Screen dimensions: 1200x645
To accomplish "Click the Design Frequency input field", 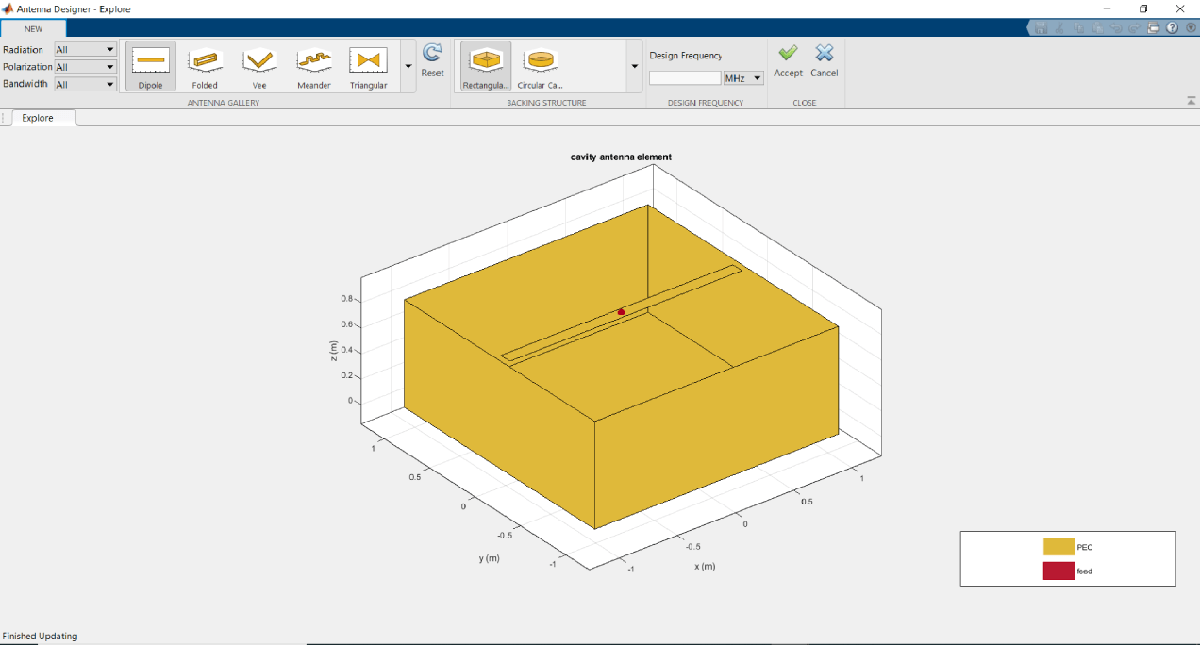I will tap(685, 78).
